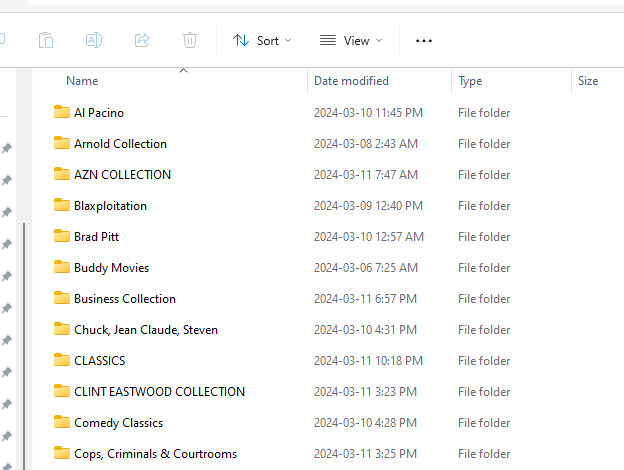Click the sort arrow above the Name column
The image size is (624, 470).
pyautogui.click(x=183, y=70)
